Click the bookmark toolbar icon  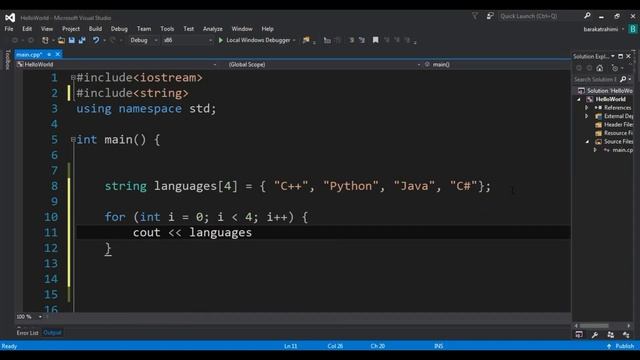(376, 40)
